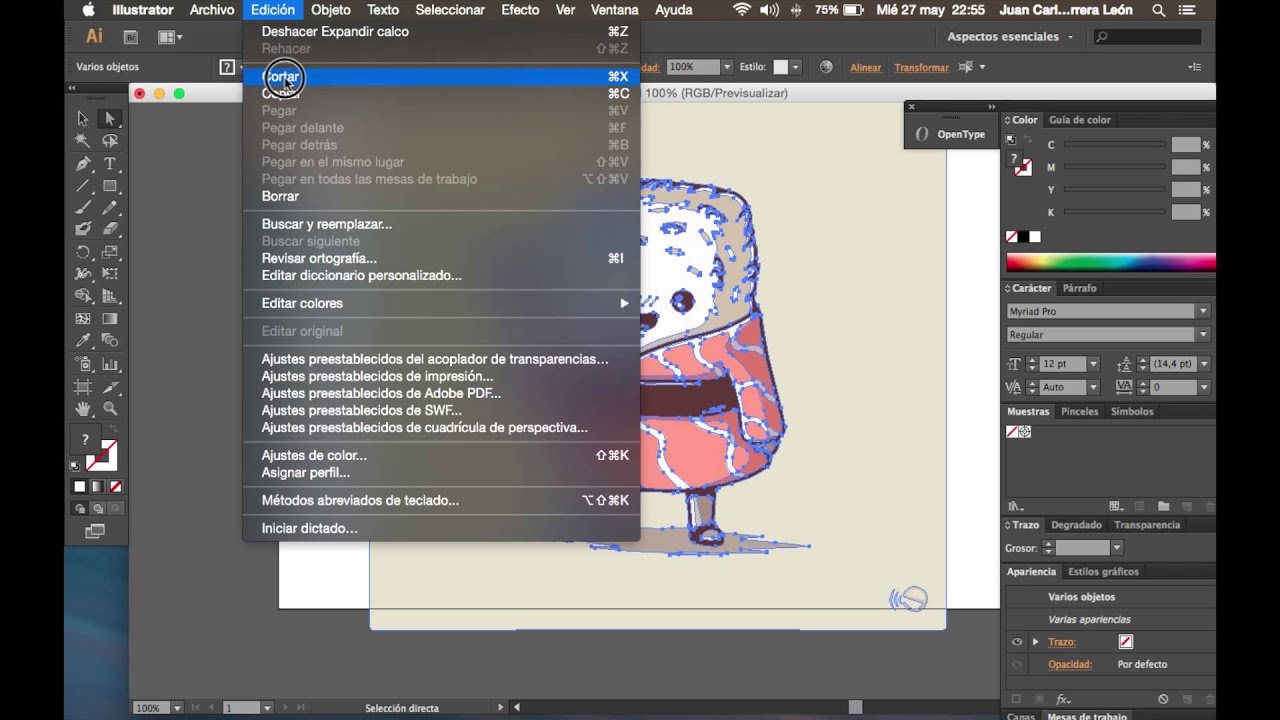
Task: Choose Buscar y reemplazar menu entry
Action: pos(441,224)
